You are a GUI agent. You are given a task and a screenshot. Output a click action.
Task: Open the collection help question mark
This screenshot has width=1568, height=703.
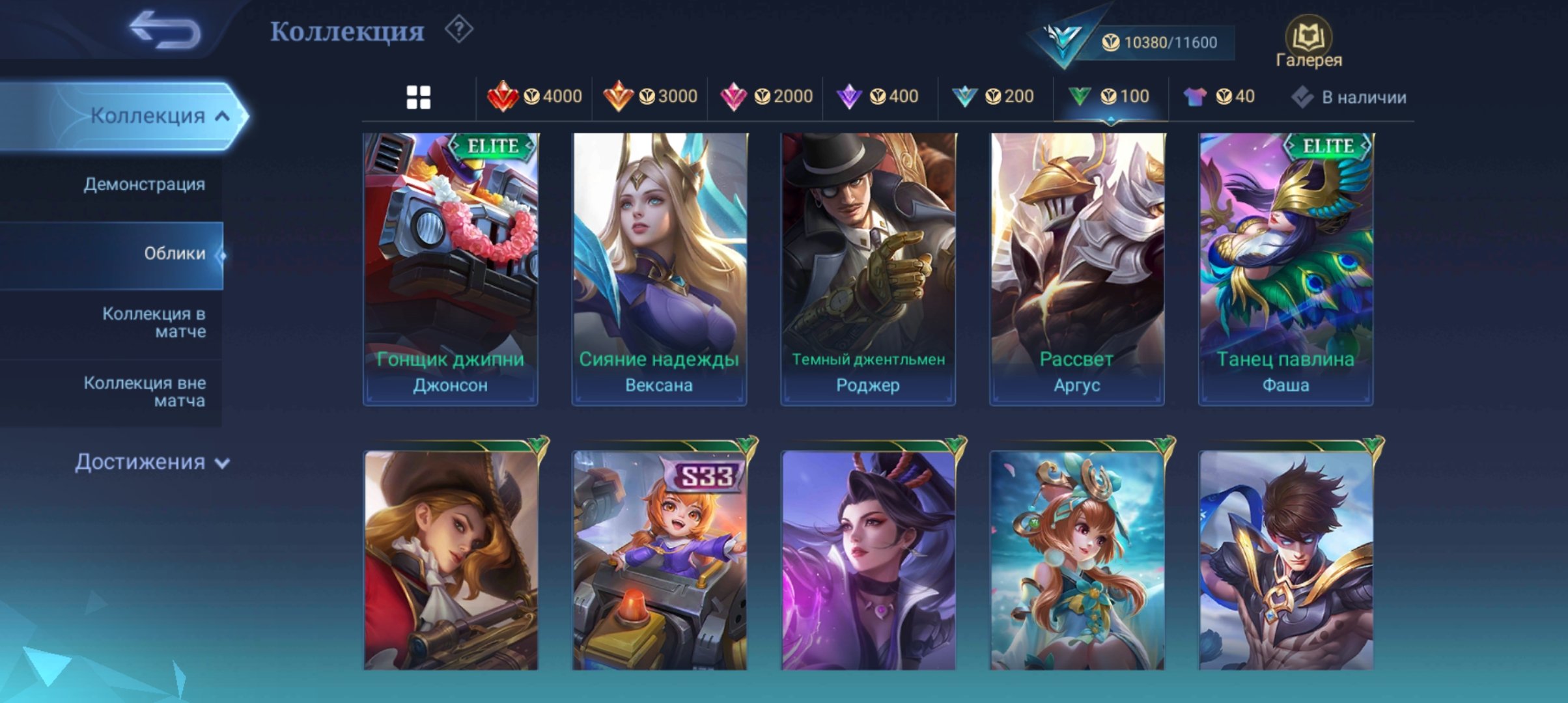point(459,30)
